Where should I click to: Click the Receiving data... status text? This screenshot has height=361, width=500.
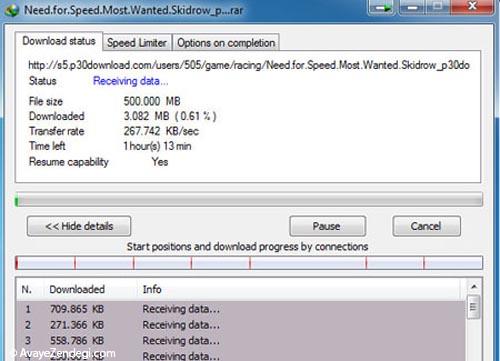tap(131, 81)
